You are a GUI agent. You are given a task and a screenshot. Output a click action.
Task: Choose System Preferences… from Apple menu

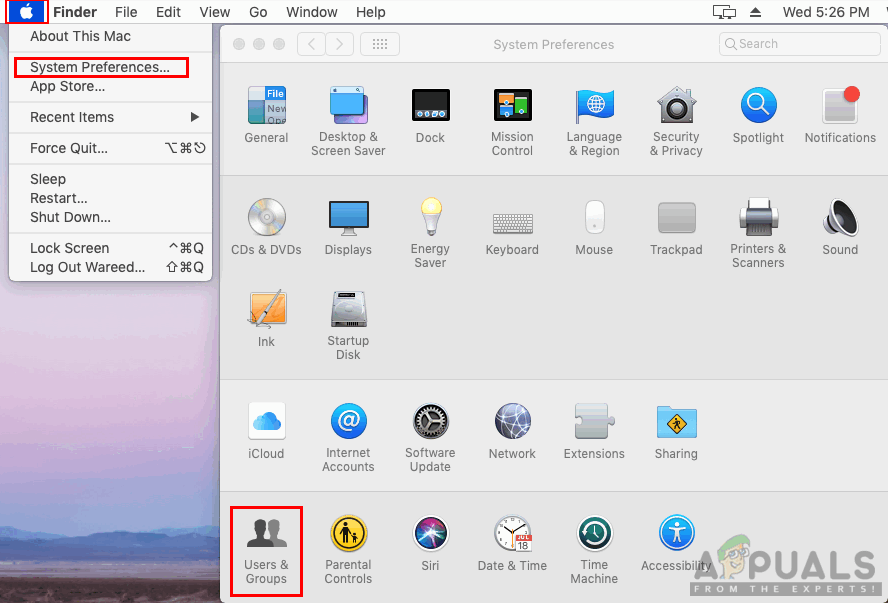pos(110,67)
